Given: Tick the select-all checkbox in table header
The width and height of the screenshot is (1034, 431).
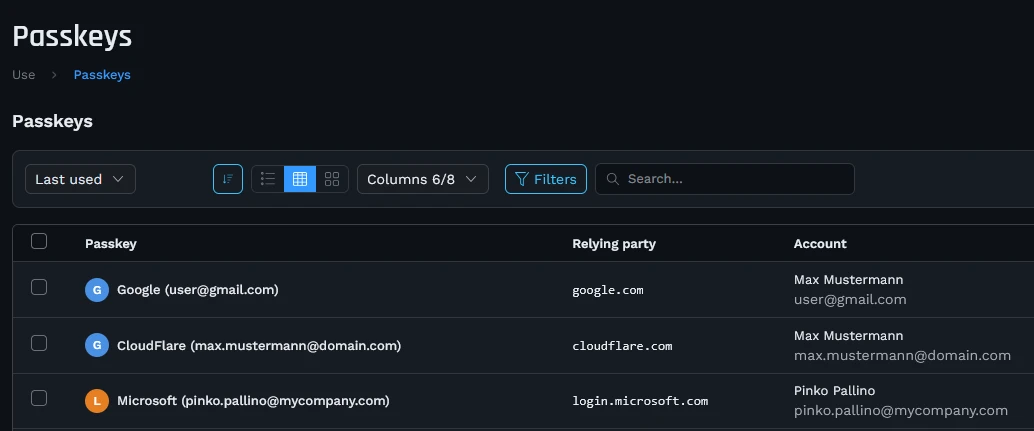Looking at the screenshot, I should [x=39, y=241].
